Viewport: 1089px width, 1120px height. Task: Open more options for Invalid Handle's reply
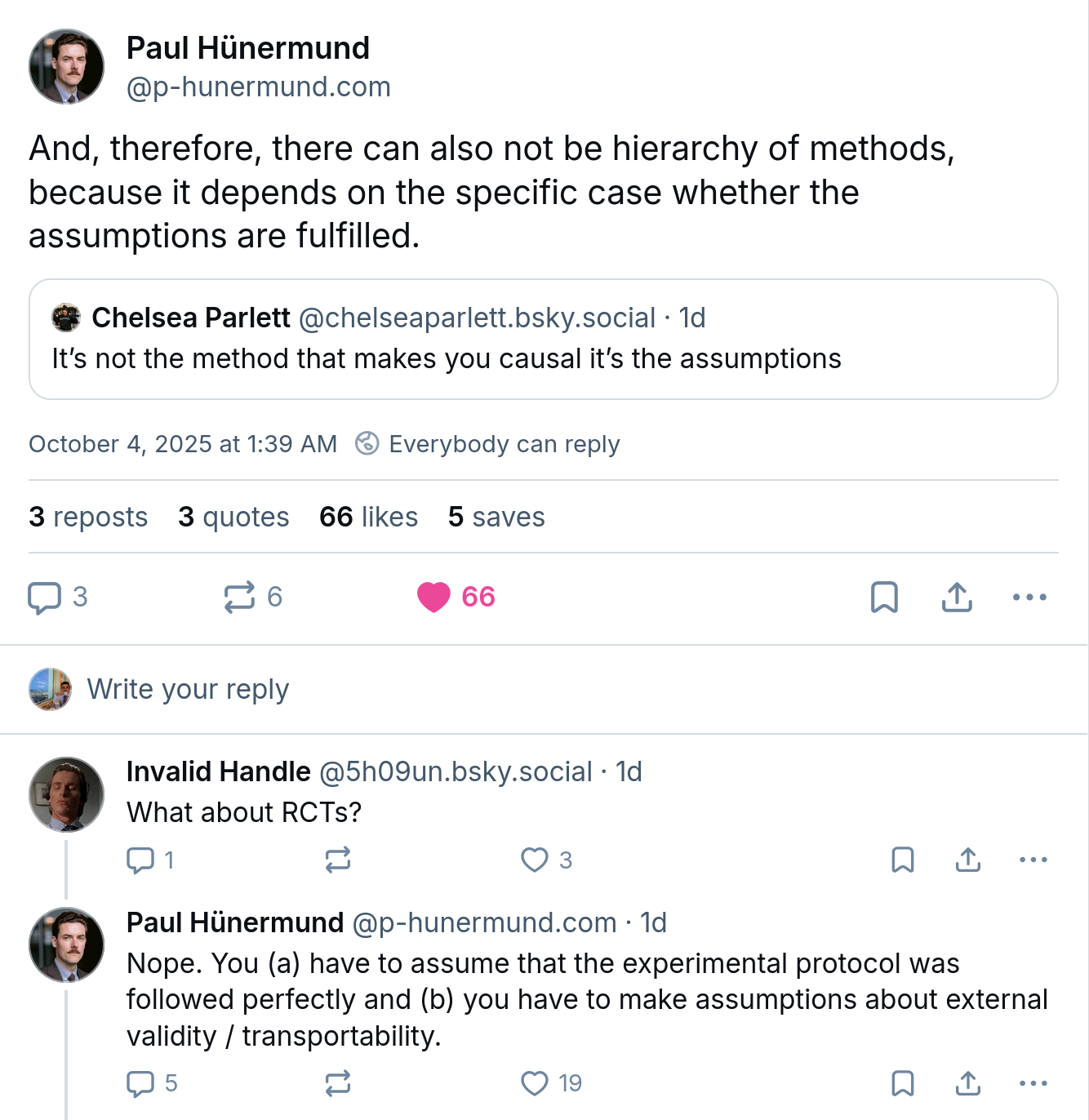[x=1033, y=860]
